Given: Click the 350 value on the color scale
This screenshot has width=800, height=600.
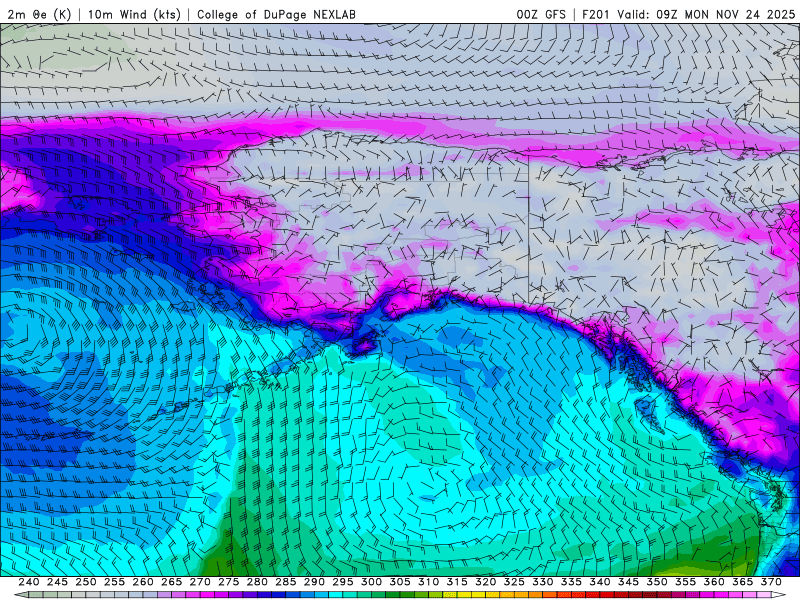Looking at the screenshot, I should (657, 582).
